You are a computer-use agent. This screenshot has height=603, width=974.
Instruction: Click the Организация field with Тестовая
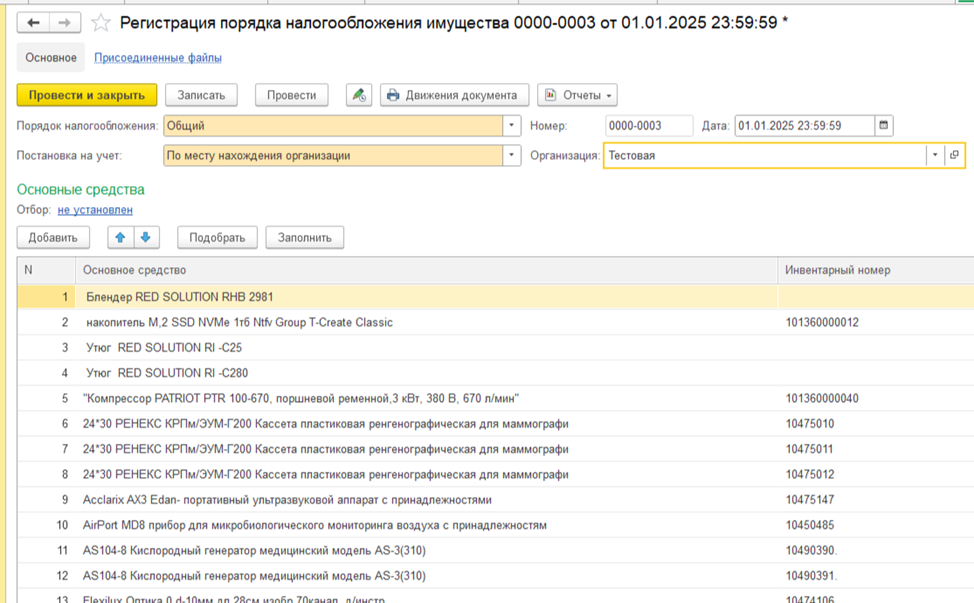pyautogui.click(x=765, y=155)
